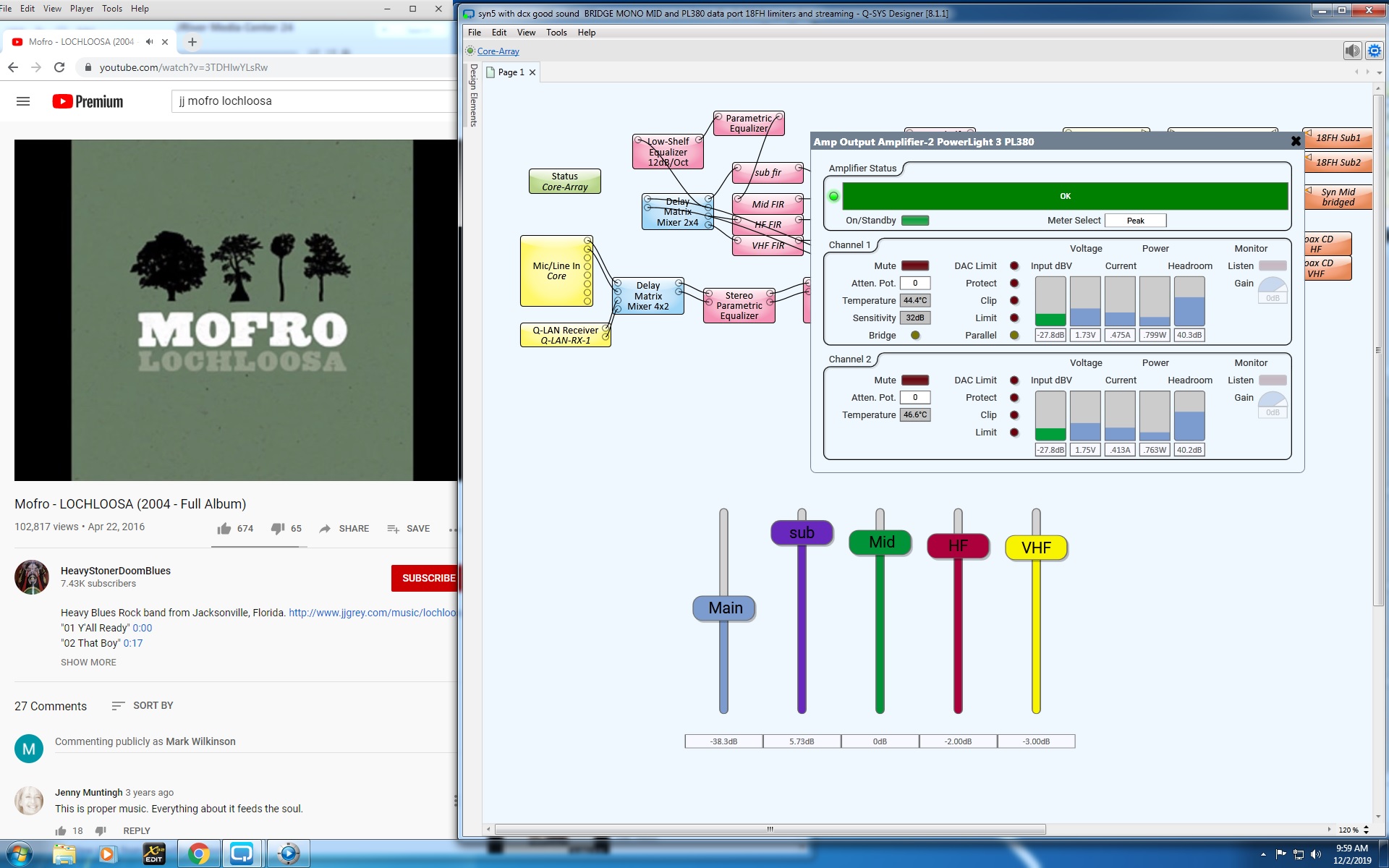Click the purple sub fader handle
1389x868 pixels.
coord(802,533)
